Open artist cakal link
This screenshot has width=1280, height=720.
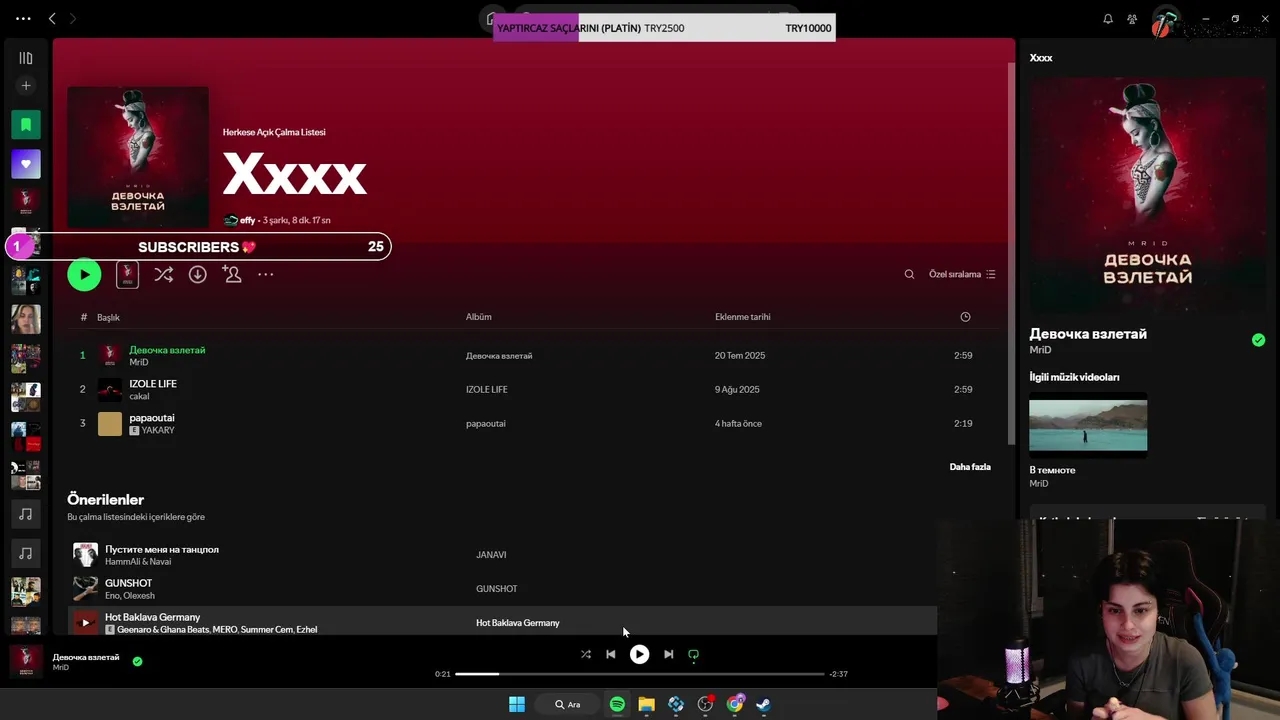(x=139, y=396)
